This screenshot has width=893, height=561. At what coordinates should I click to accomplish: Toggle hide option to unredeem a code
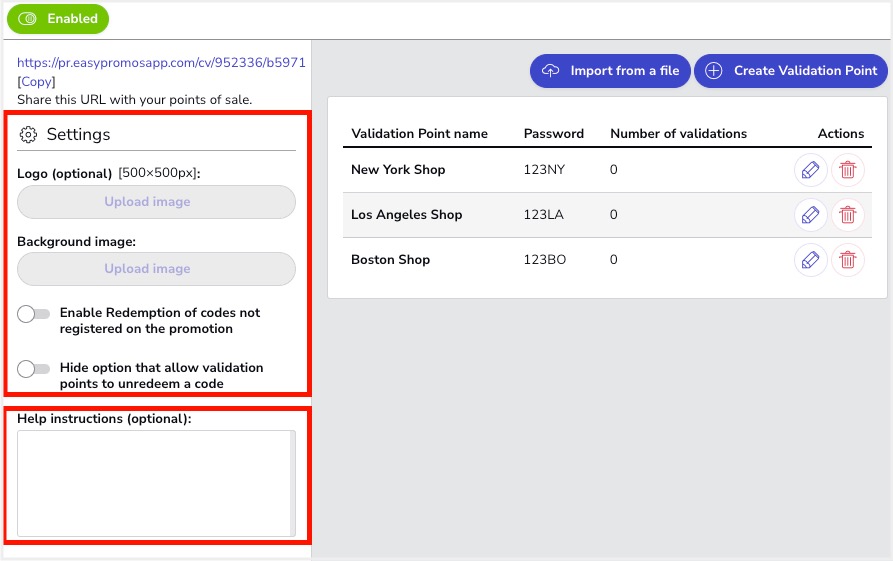pyautogui.click(x=34, y=368)
